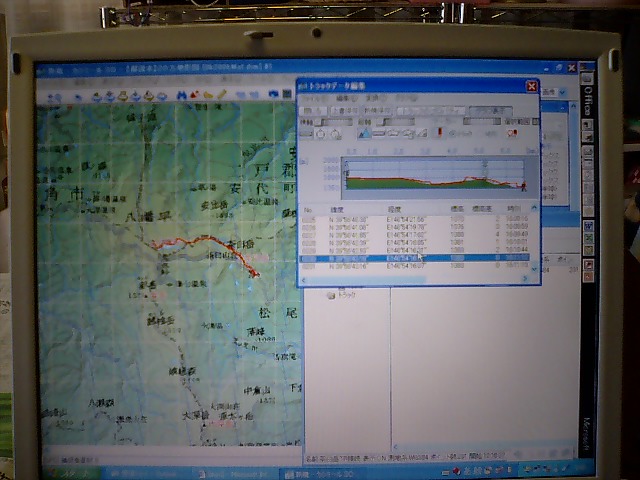Select the yellow pencil drawing tool
This screenshot has height=480, width=640.
[221, 96]
